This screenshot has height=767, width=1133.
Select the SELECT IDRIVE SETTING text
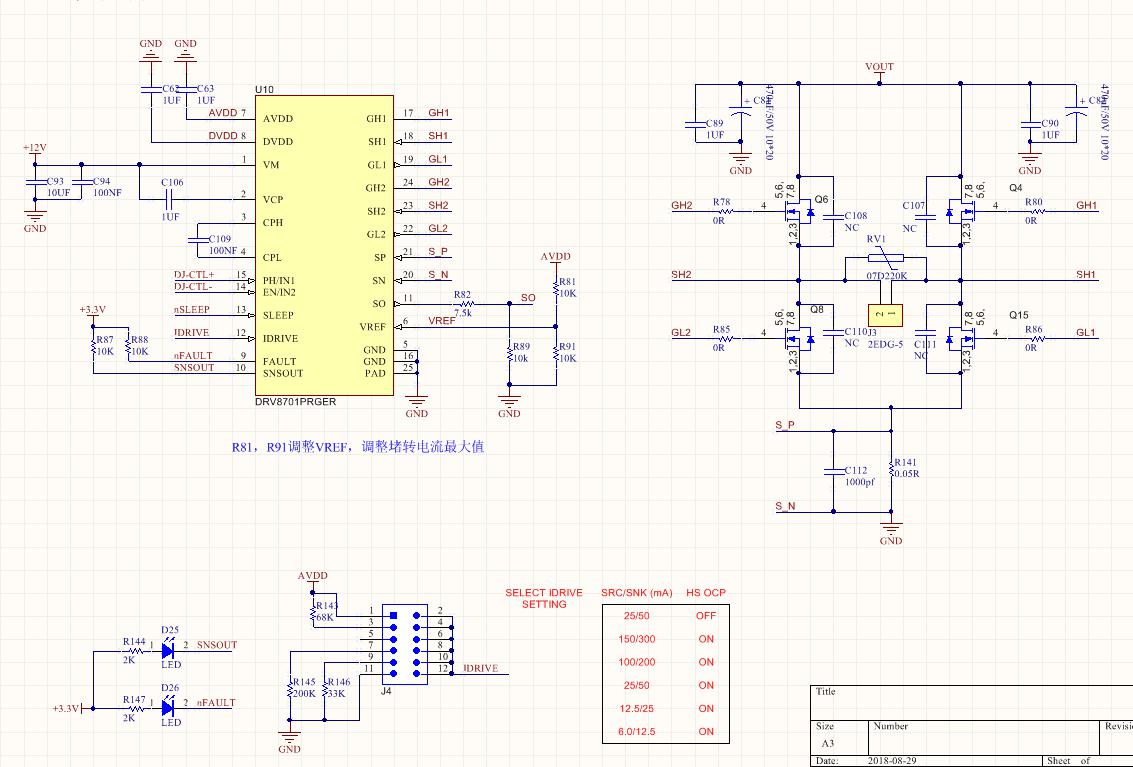point(544,599)
